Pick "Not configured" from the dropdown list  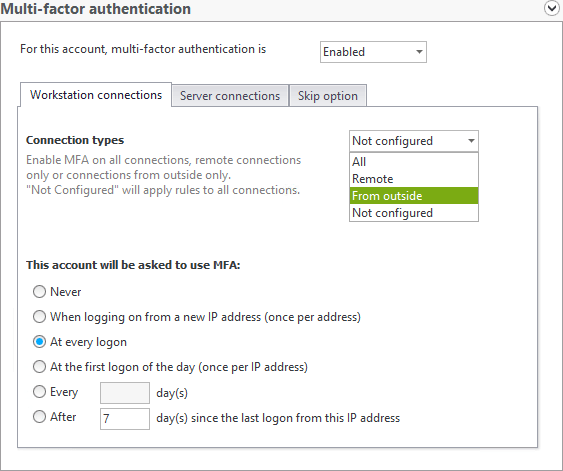pyautogui.click(x=414, y=213)
